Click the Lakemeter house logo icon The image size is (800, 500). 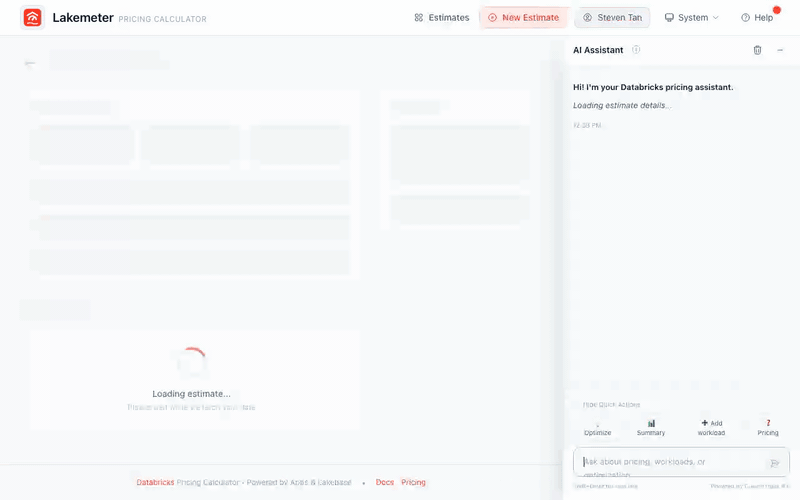tap(32, 17)
